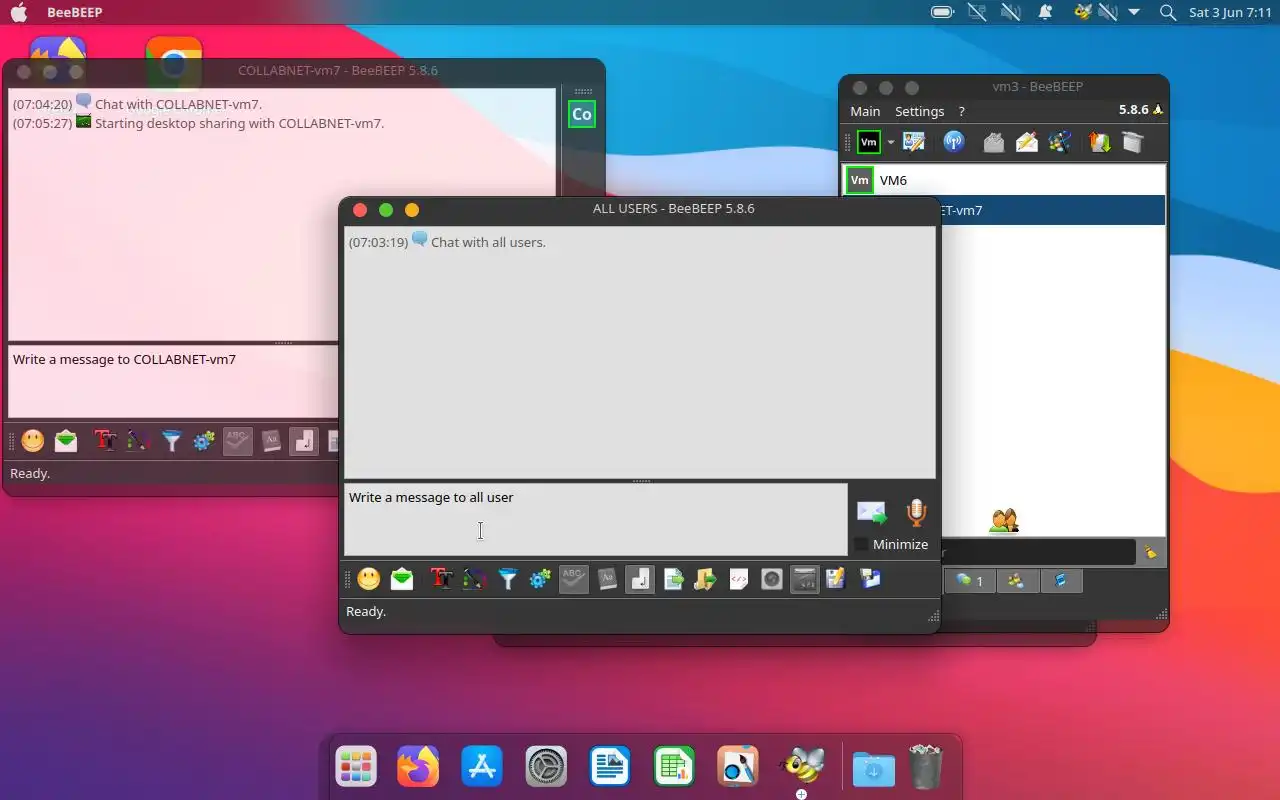Open emoticons in COLLABNET-vm7 chat toolbar
The image size is (1280, 800).
pos(33,441)
